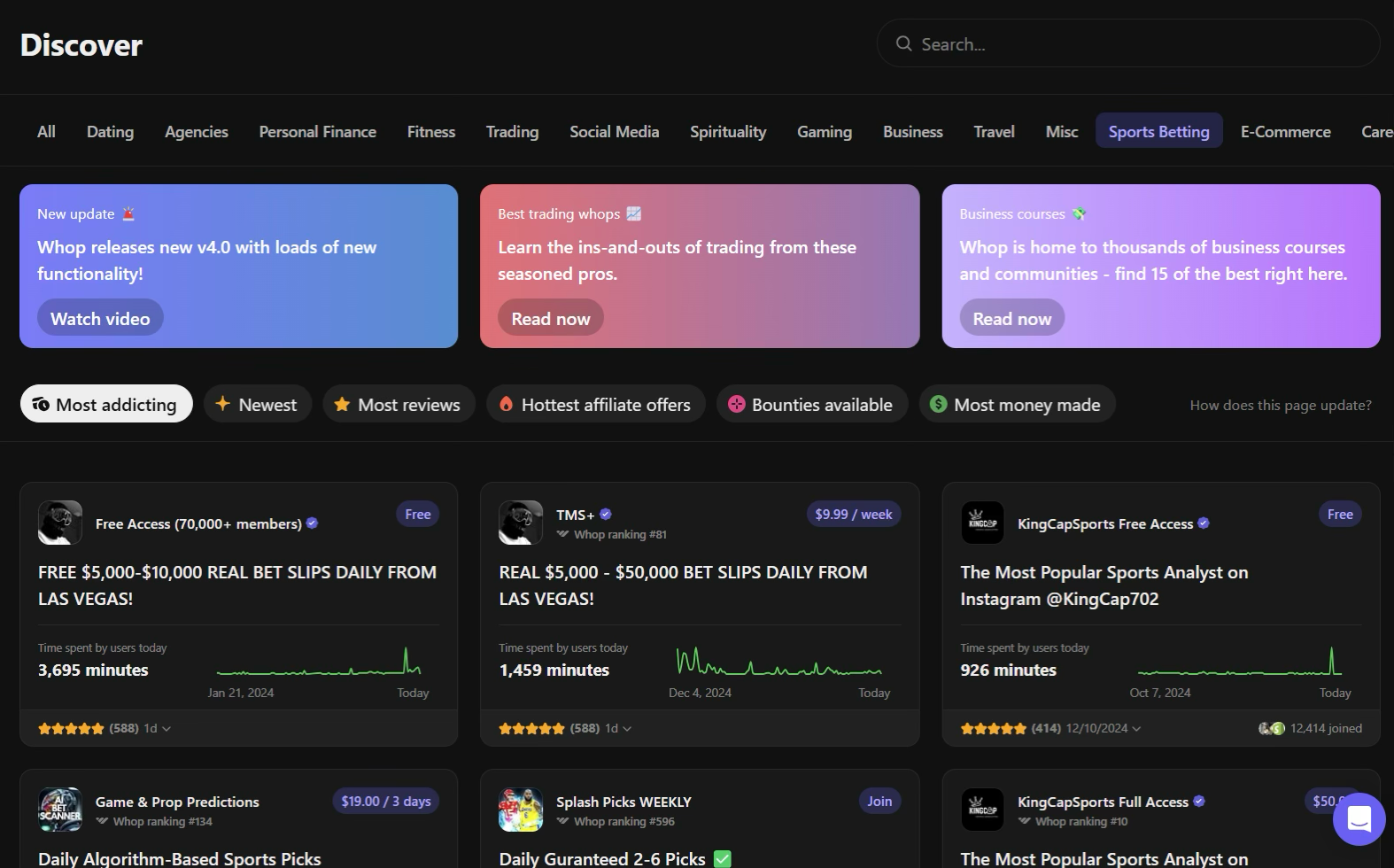Click Free Access whop avatar thumbnail
The image size is (1394, 868).
tap(60, 523)
